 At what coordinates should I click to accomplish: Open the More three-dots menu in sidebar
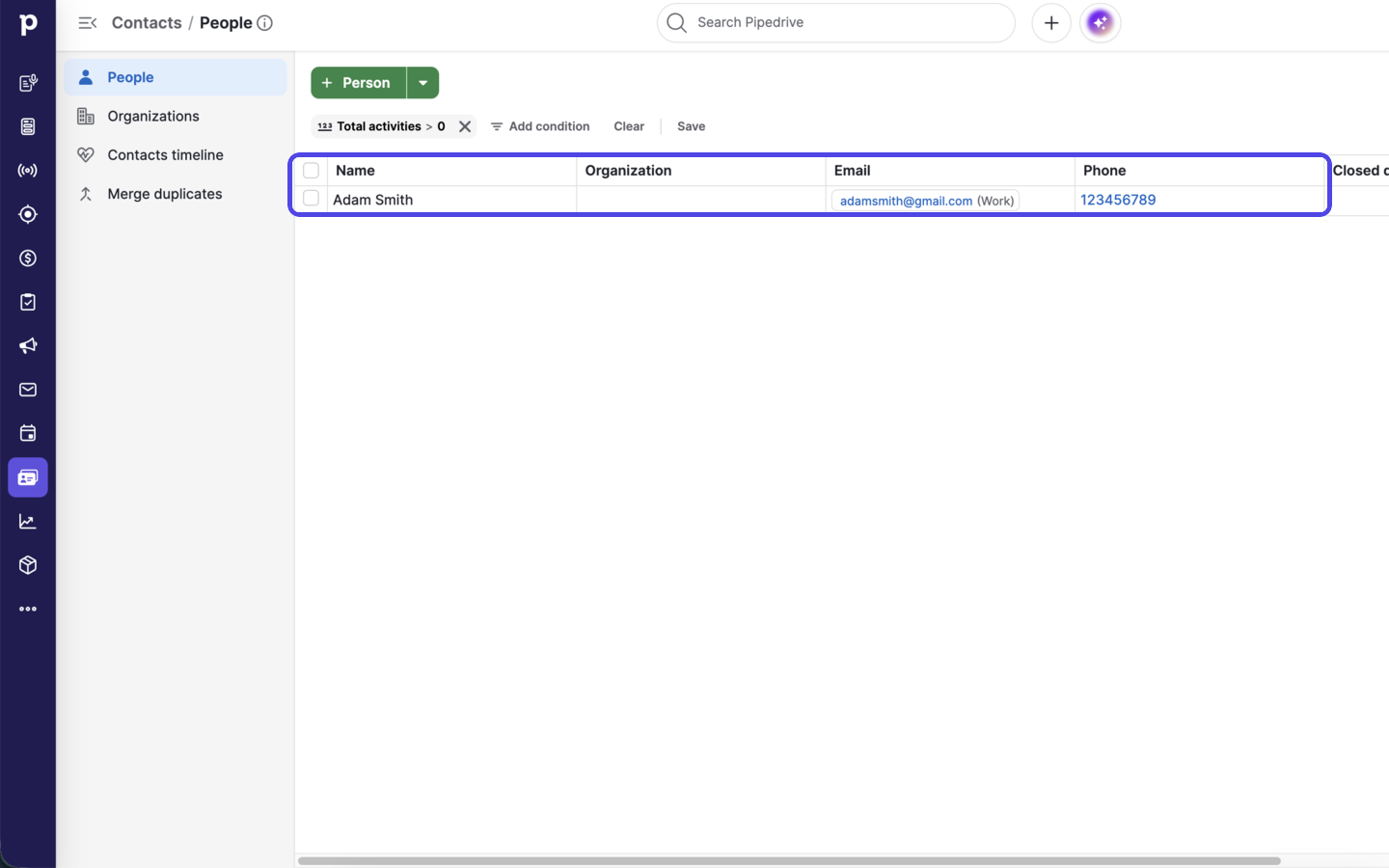pos(28,610)
